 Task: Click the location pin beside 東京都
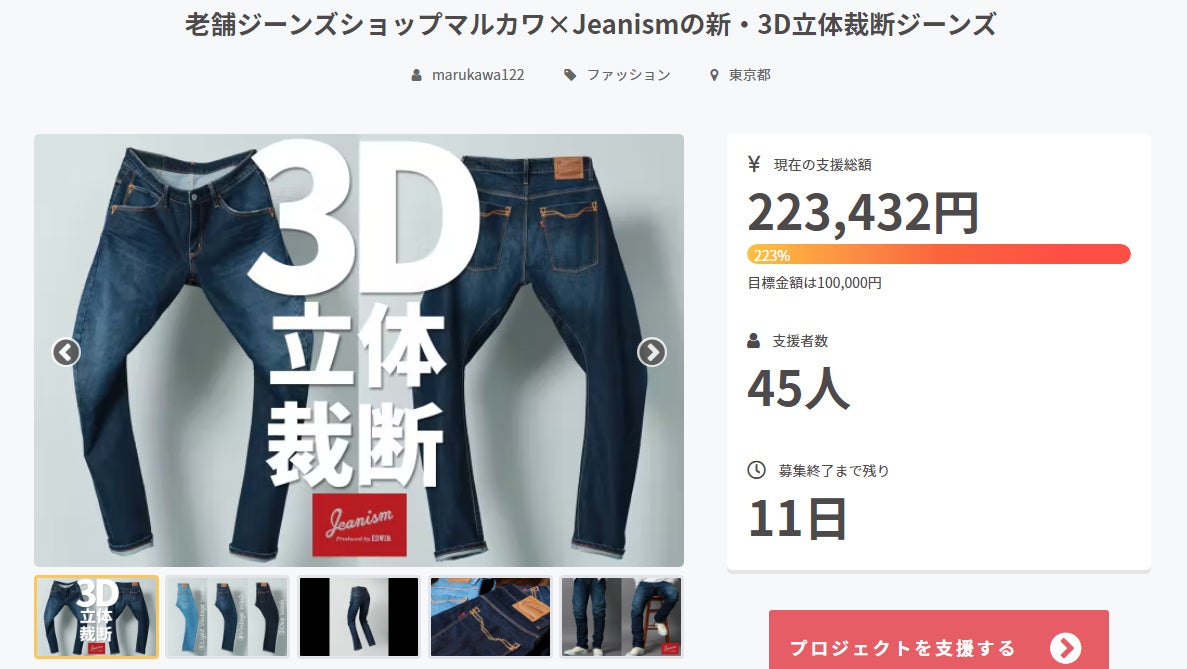[714, 75]
